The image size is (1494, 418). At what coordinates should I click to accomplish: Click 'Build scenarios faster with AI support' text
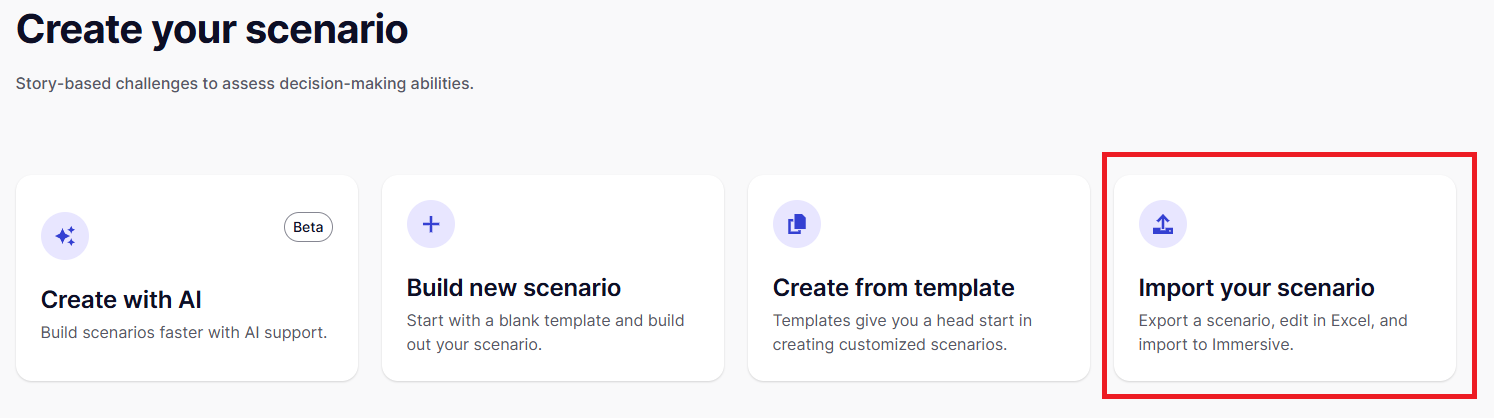click(x=184, y=332)
